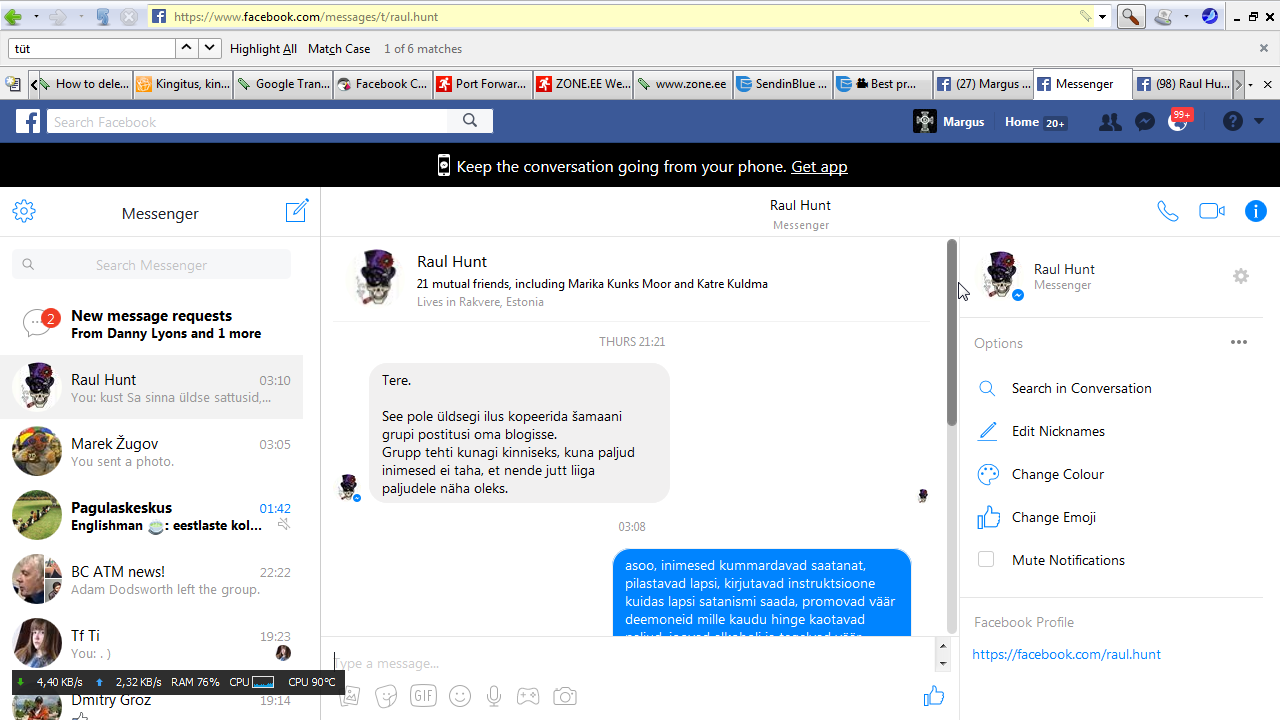Open Paguluskeskus group conversation

point(152,516)
